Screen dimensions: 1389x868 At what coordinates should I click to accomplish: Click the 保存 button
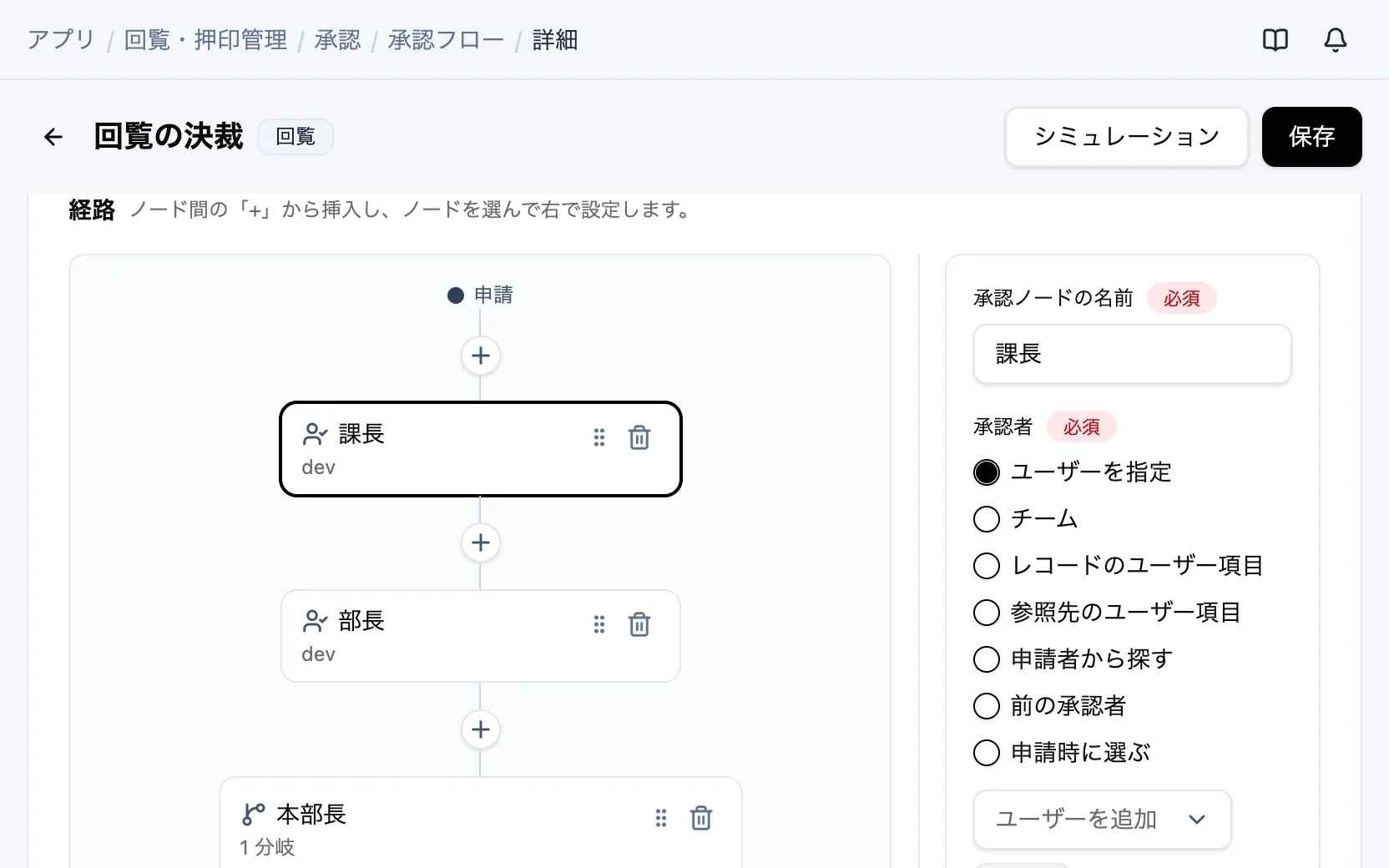[1312, 137]
